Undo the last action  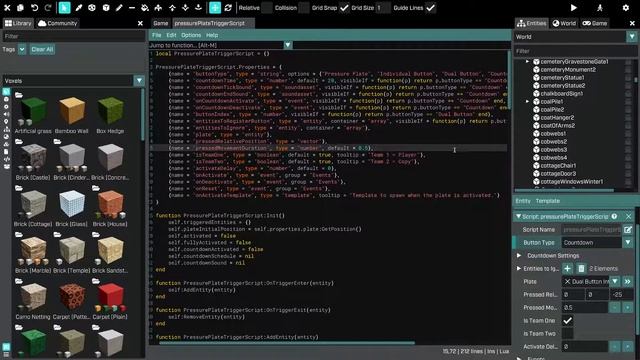pos(35,8)
